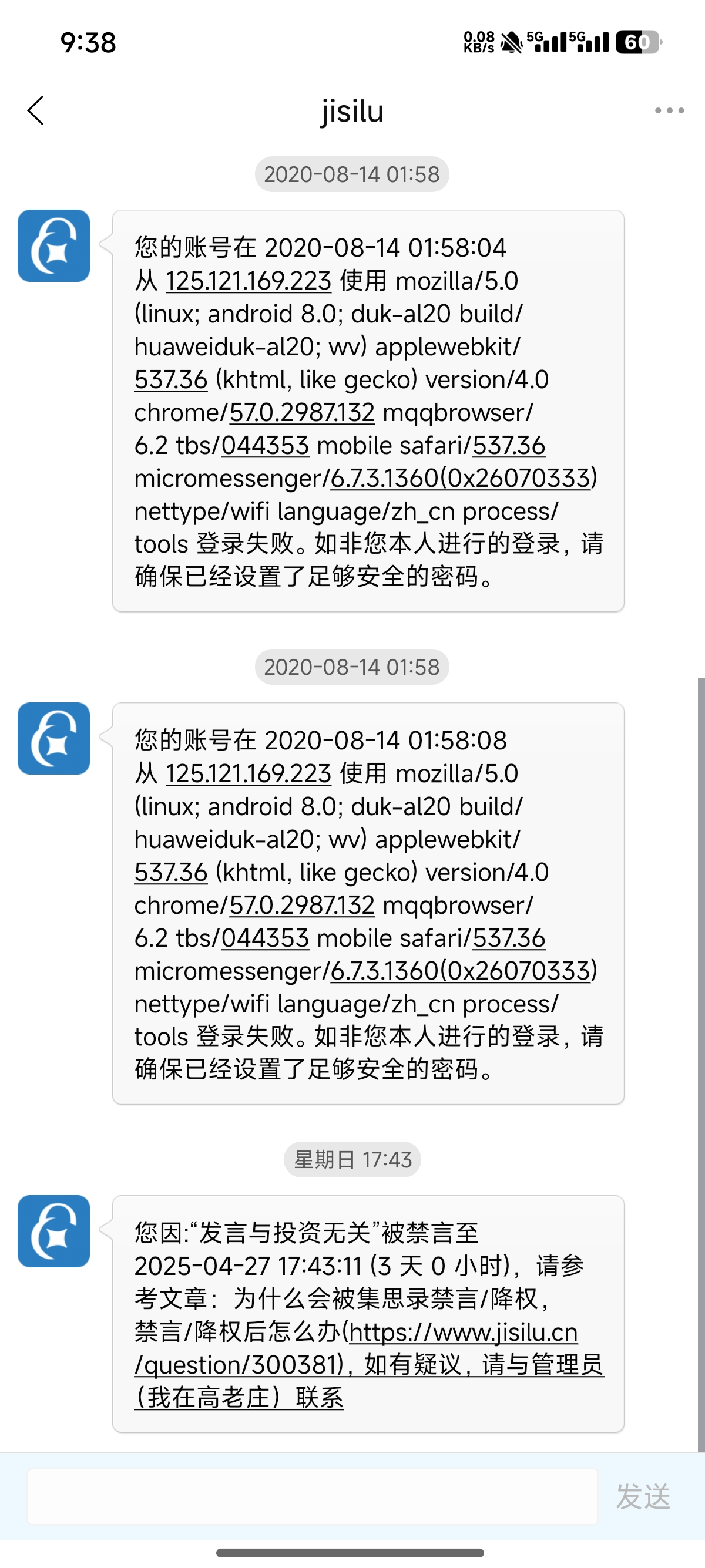Tap the back arrow icon

coord(36,111)
